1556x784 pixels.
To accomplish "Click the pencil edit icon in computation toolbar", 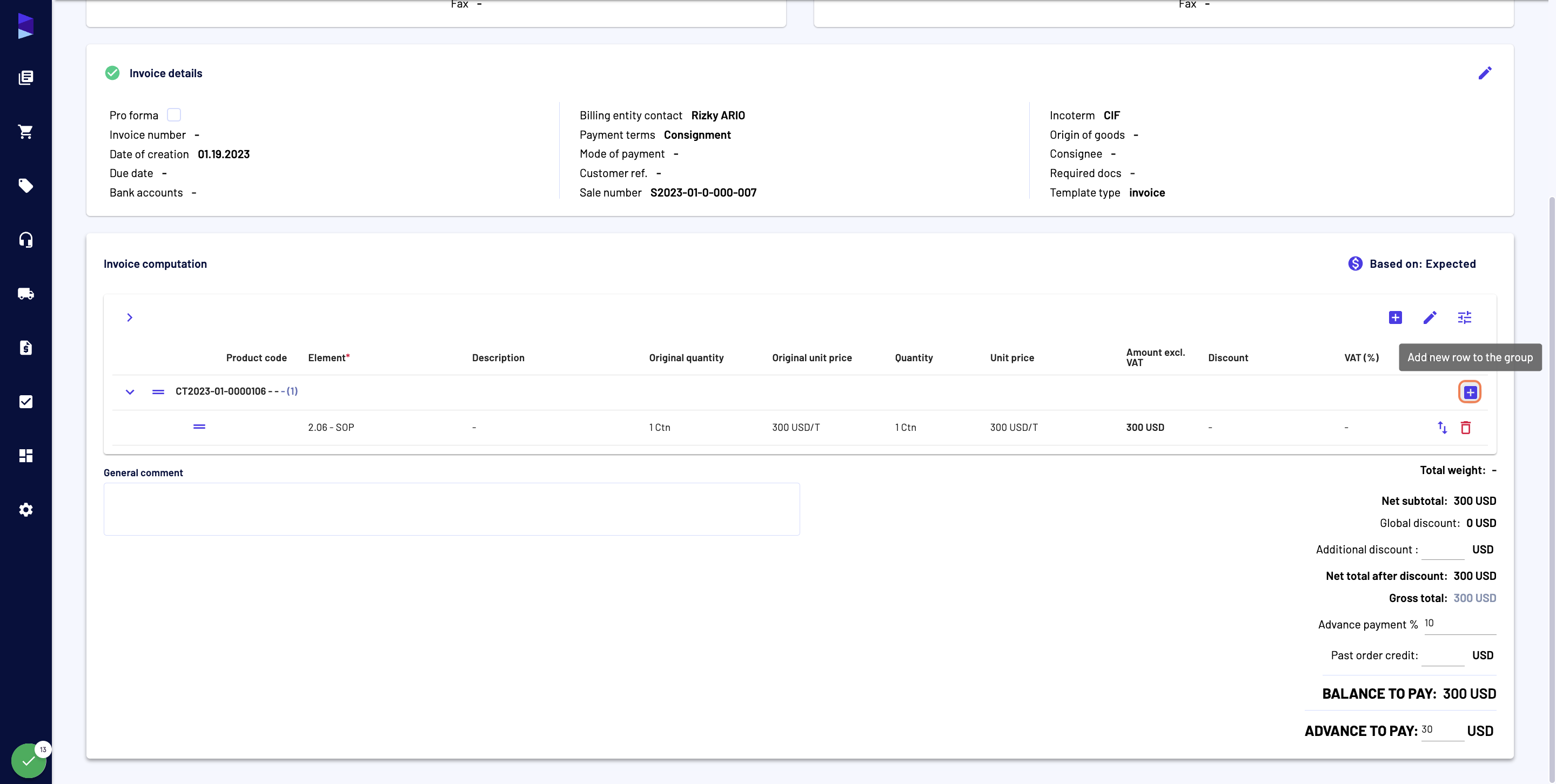I will 1430,317.
